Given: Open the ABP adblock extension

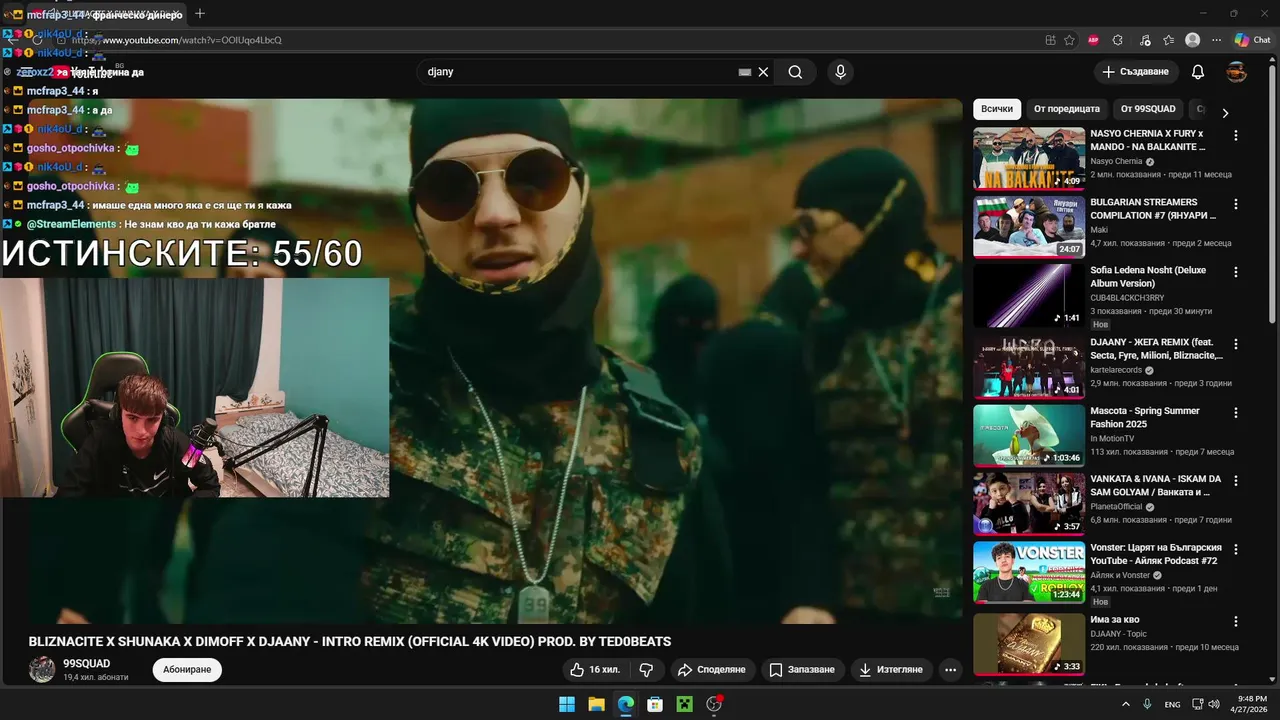Looking at the screenshot, I should coord(1093,40).
